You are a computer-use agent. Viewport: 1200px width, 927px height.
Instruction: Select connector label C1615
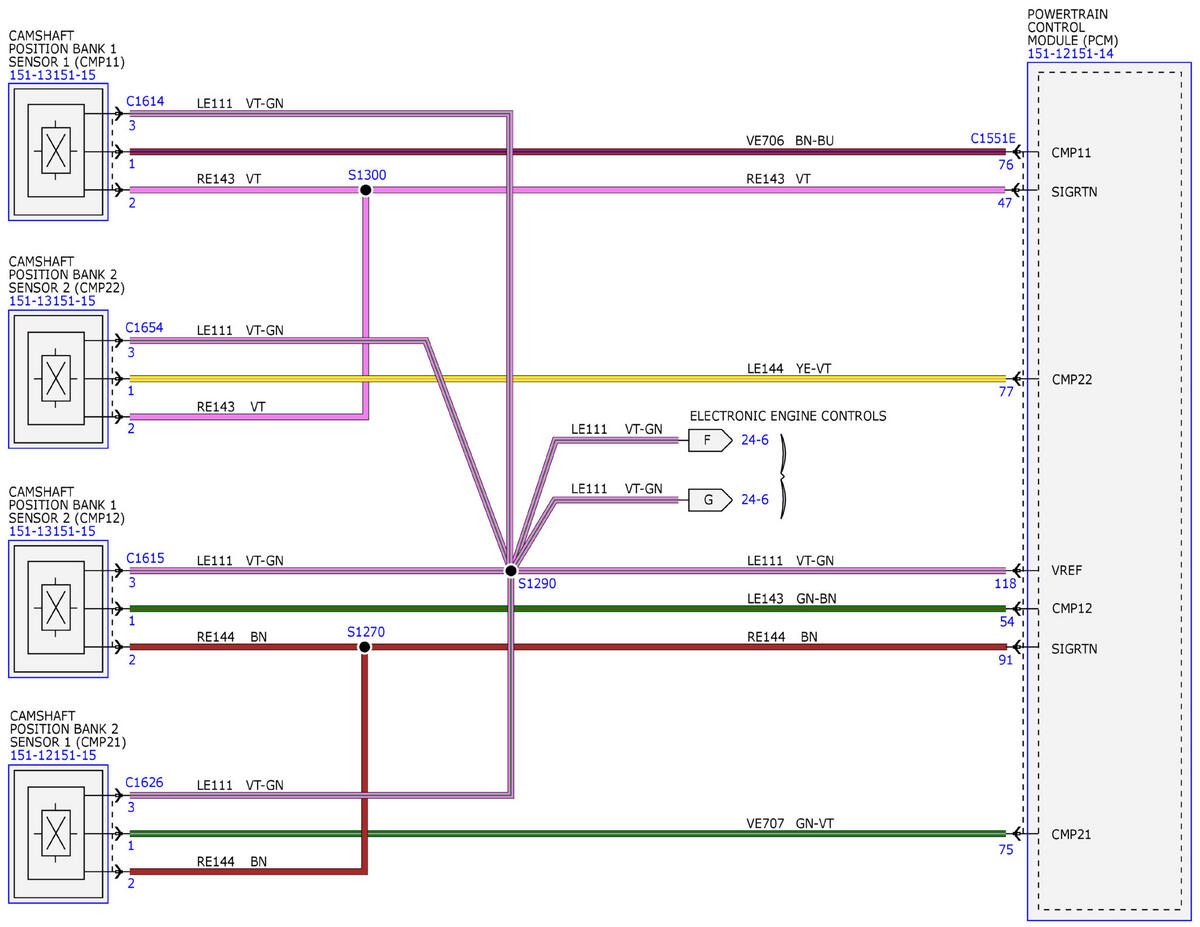[145, 558]
